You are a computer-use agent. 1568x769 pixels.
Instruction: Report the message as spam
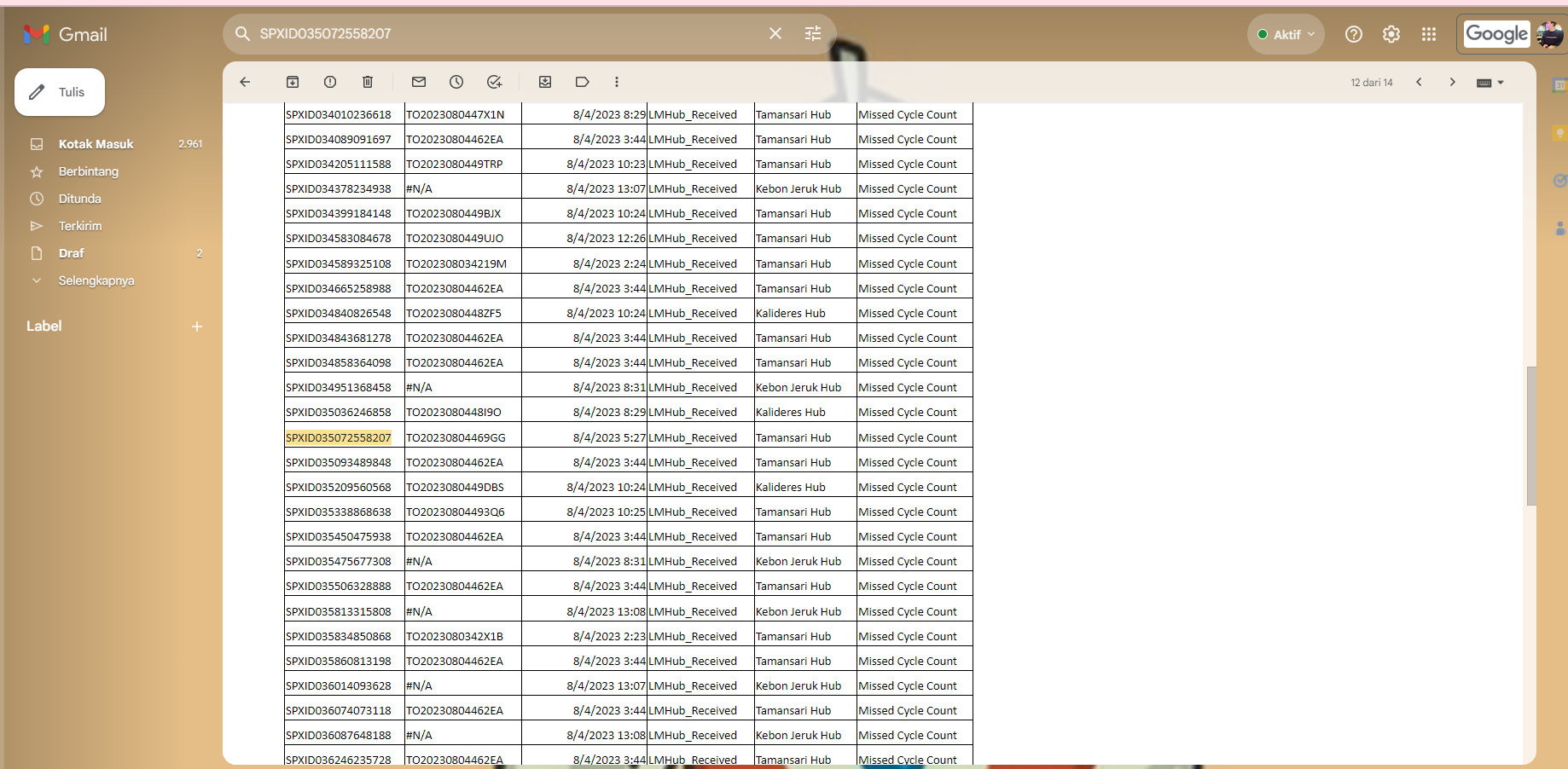click(x=330, y=82)
